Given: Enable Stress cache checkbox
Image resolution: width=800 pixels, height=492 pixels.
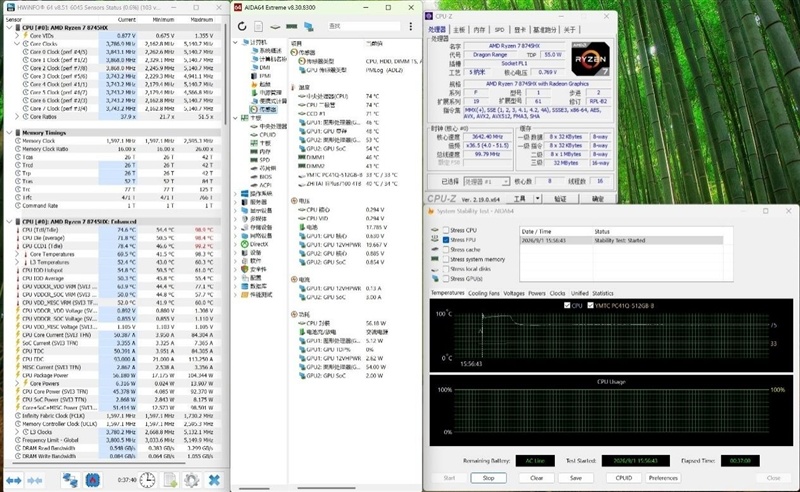Looking at the screenshot, I should [x=446, y=250].
